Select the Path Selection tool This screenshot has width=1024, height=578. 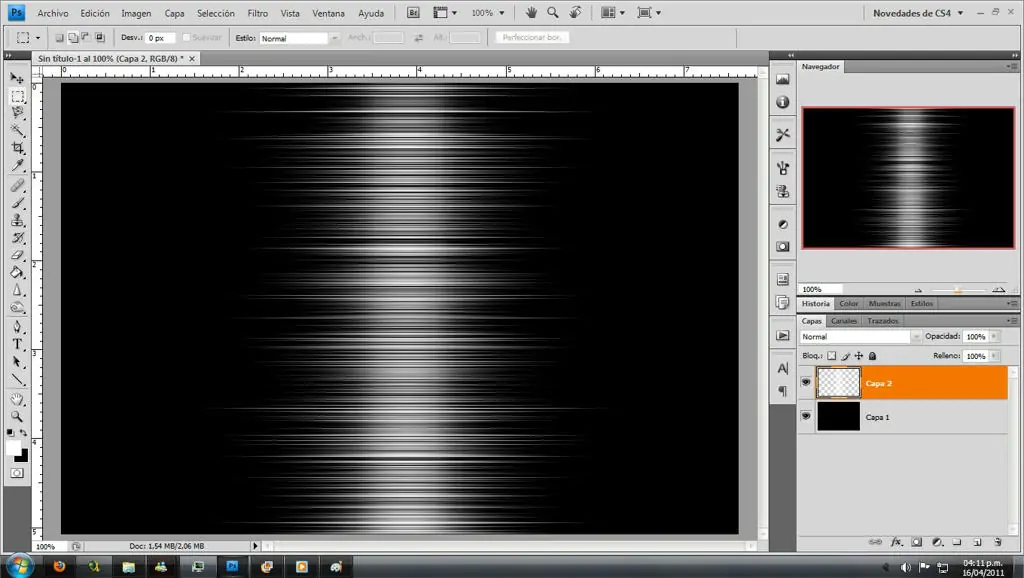point(17,362)
